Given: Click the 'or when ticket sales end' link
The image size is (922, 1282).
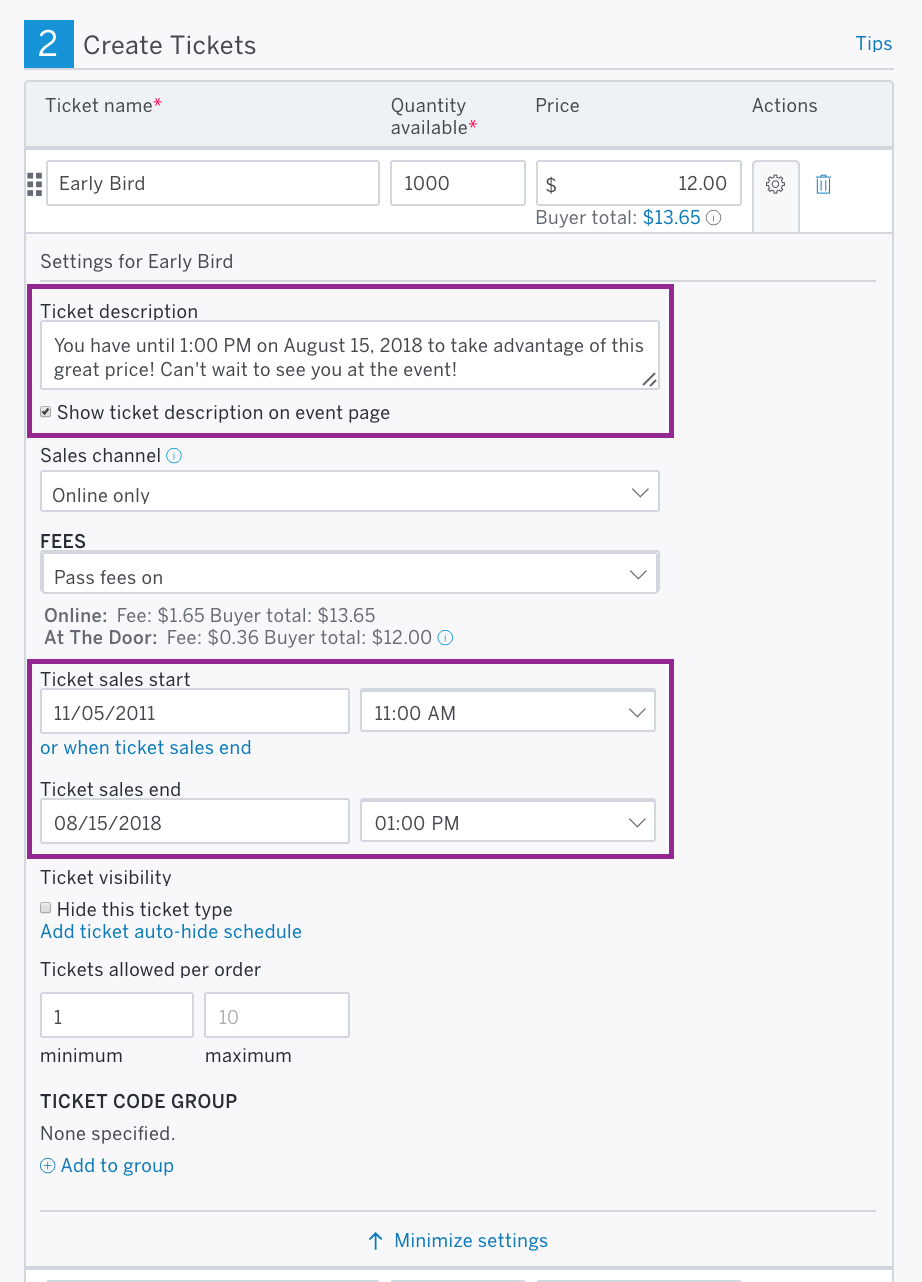Looking at the screenshot, I should click(x=145, y=747).
